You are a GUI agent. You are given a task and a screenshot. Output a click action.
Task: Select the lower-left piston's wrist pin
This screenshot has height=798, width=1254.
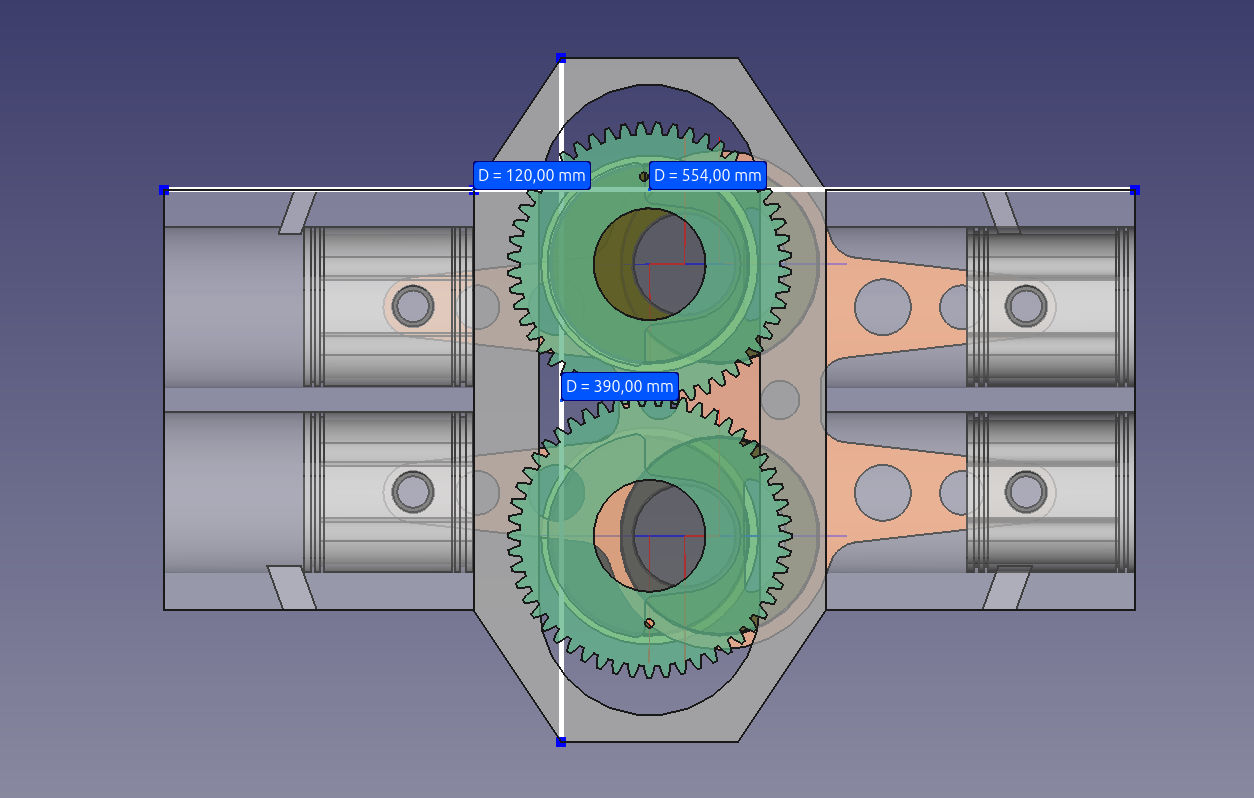[x=413, y=491]
